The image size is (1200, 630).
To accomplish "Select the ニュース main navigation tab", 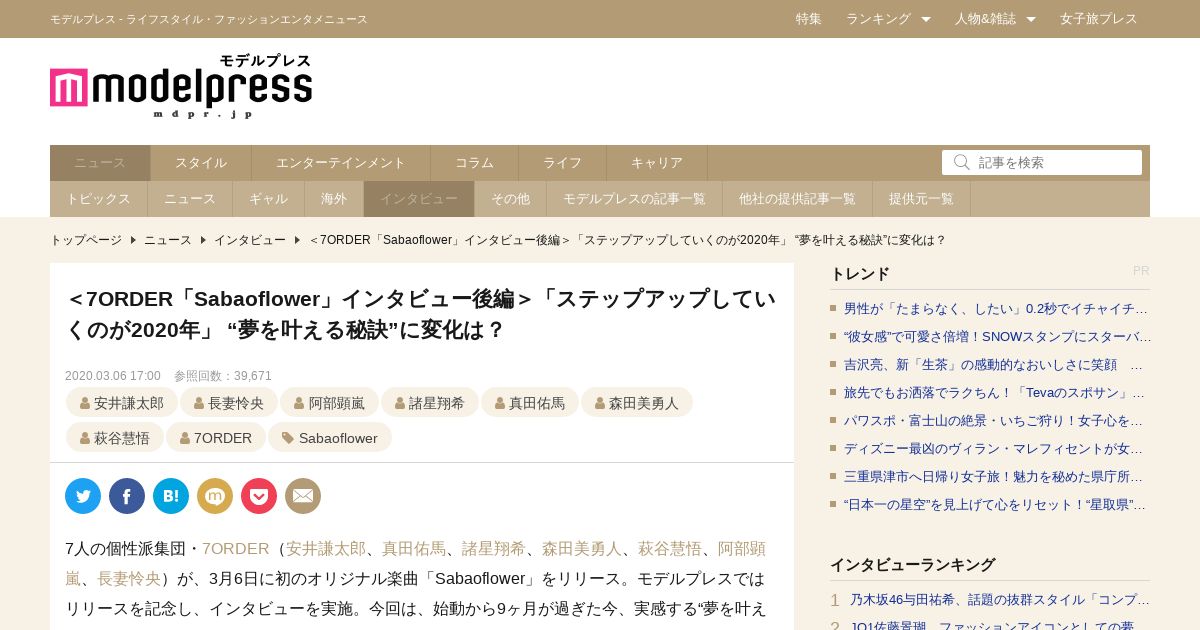I will click(100, 163).
